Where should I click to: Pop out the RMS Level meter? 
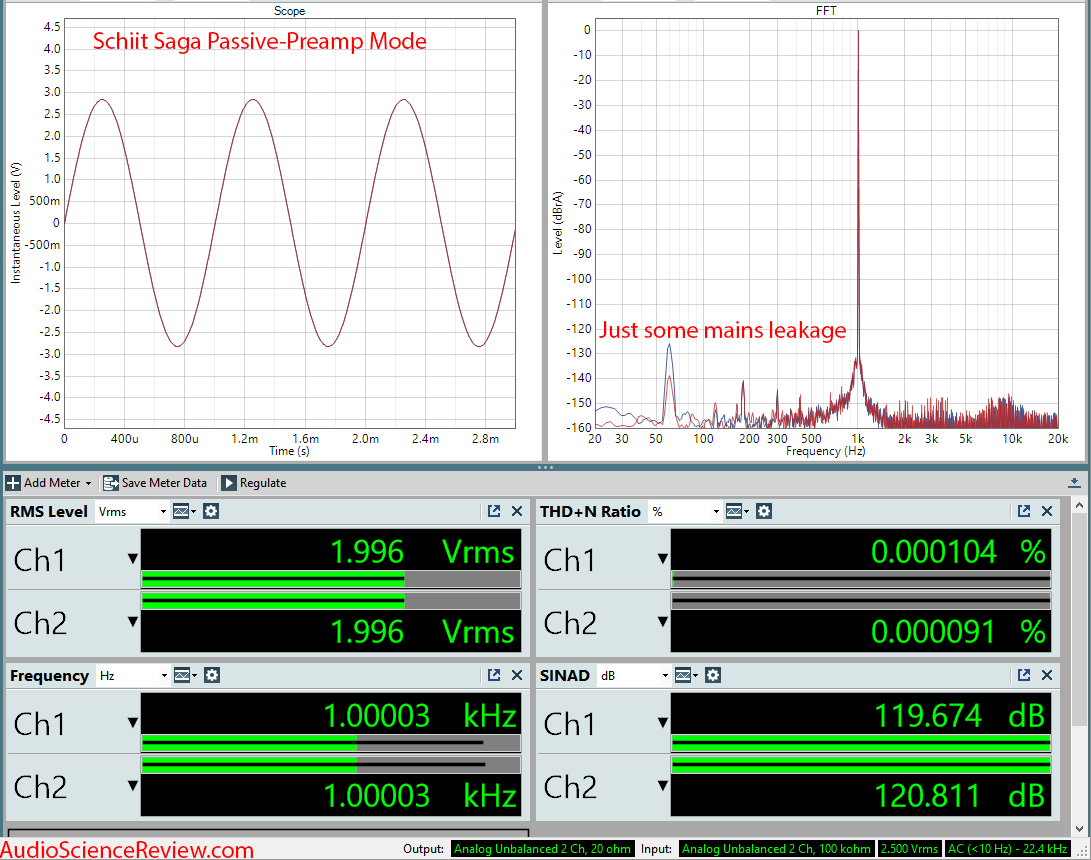point(494,511)
